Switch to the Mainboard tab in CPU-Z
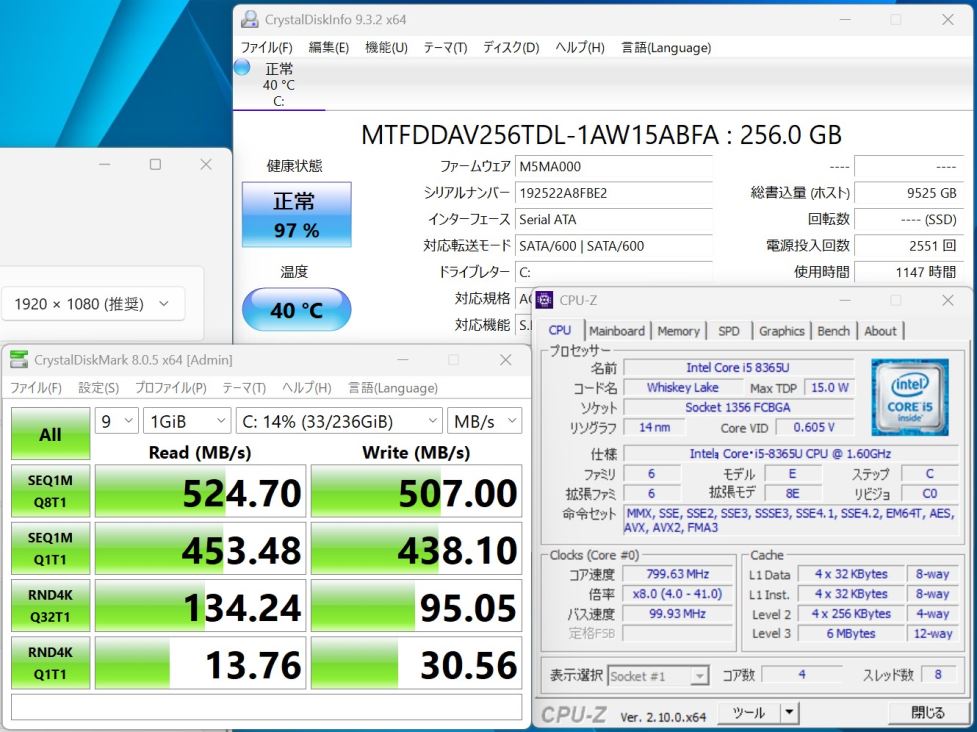Screen dimensions: 977x732 point(617,331)
